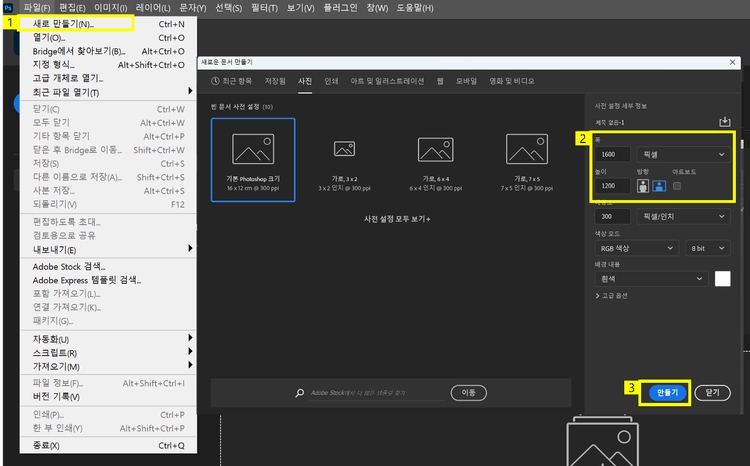This screenshot has width=750, height=466.
Task: Open the 플러그인 menu
Action: pyautogui.click(x=340, y=8)
